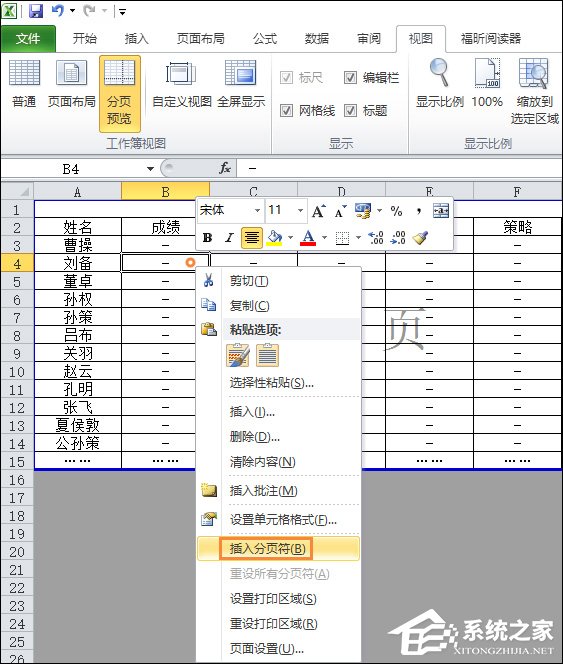The image size is (563, 664).
Task: Toggle the Headings (标题) checkbox
Action: pyautogui.click(x=350, y=111)
